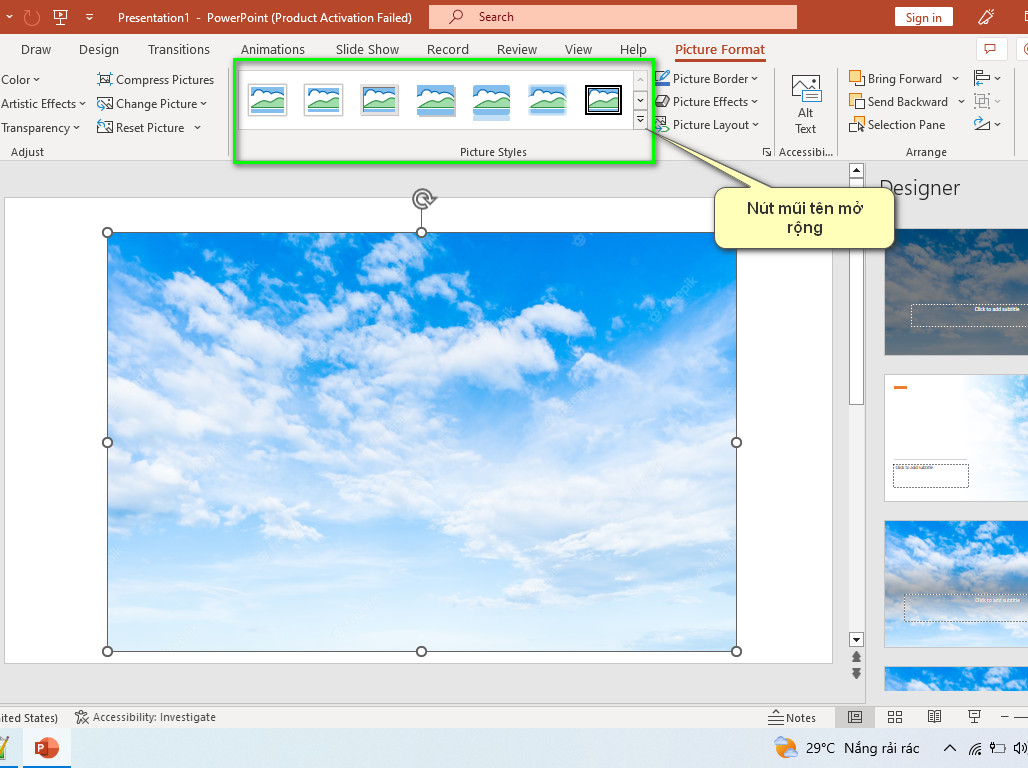The image size is (1028, 768).
Task: Expand the Picture Layout dropdown
Action: click(707, 125)
